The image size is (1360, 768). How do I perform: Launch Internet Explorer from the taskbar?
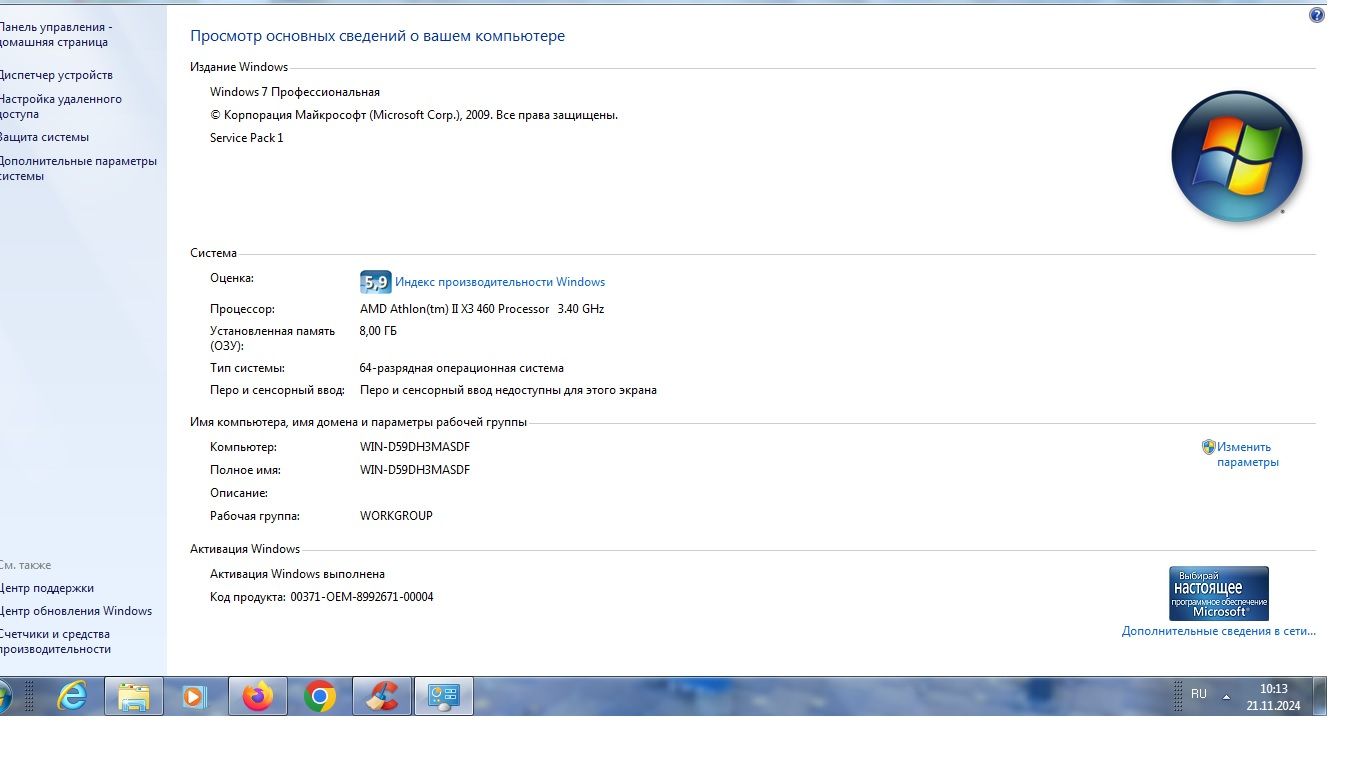pos(72,696)
